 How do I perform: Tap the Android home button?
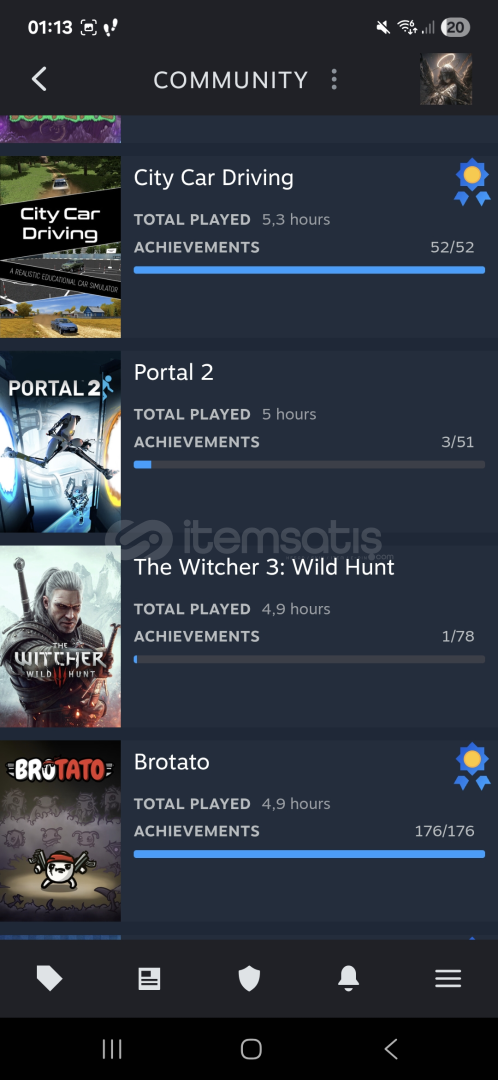tap(251, 1049)
